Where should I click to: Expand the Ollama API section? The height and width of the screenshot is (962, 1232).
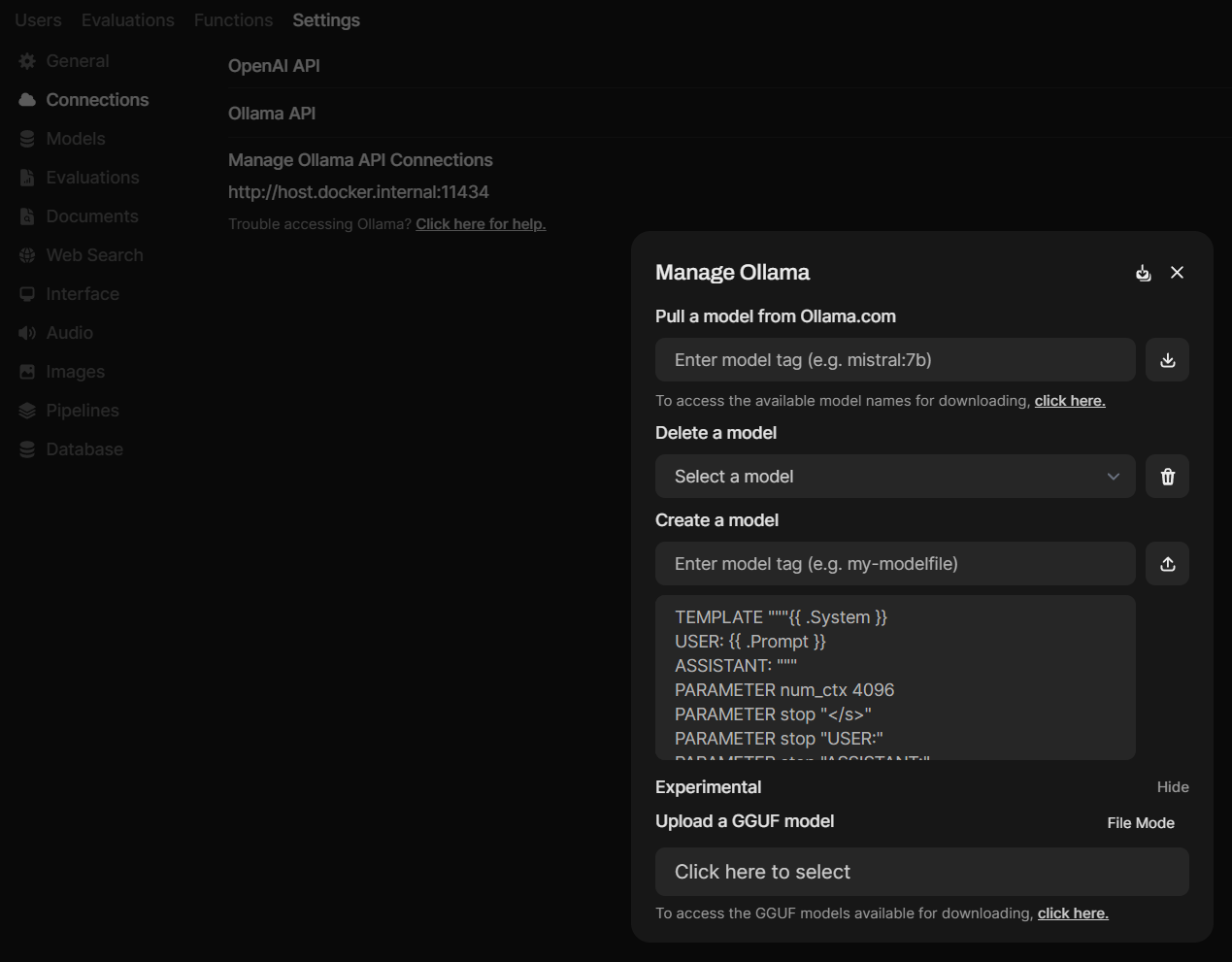[x=272, y=114]
